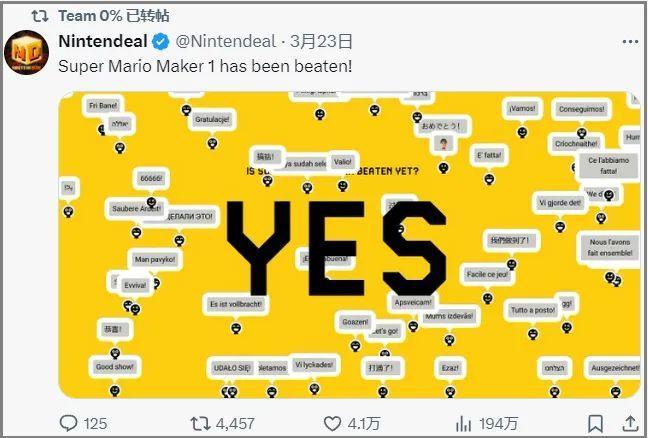Viewport: 648px width, 438px height.
Task: Click the 3月23日 post date
Action: tap(321, 42)
